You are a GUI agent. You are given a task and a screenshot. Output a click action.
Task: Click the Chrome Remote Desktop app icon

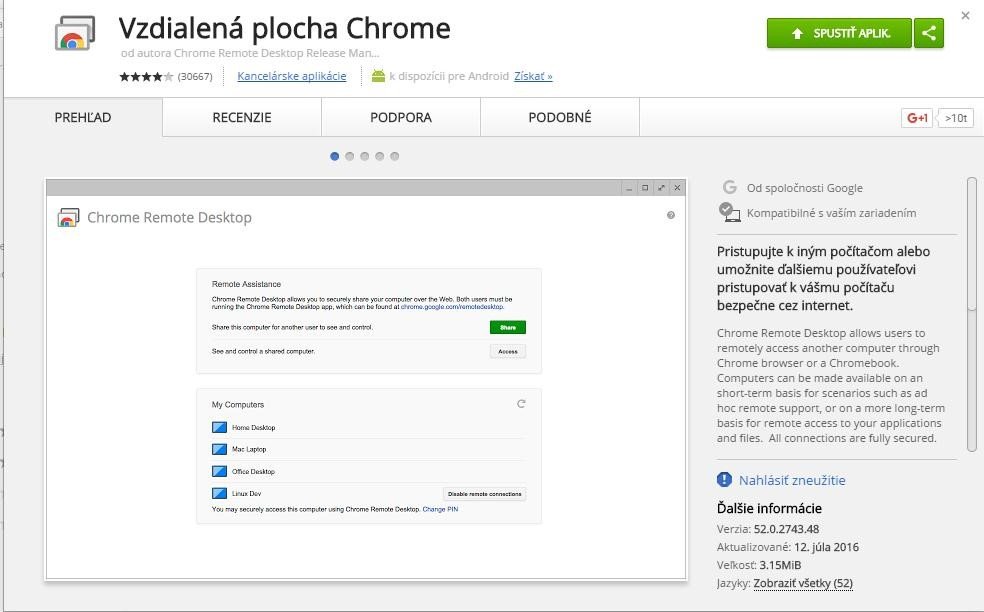point(74,35)
